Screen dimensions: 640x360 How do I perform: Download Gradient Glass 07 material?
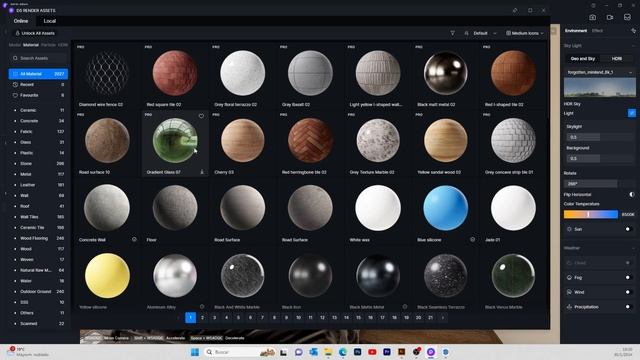pos(202,172)
